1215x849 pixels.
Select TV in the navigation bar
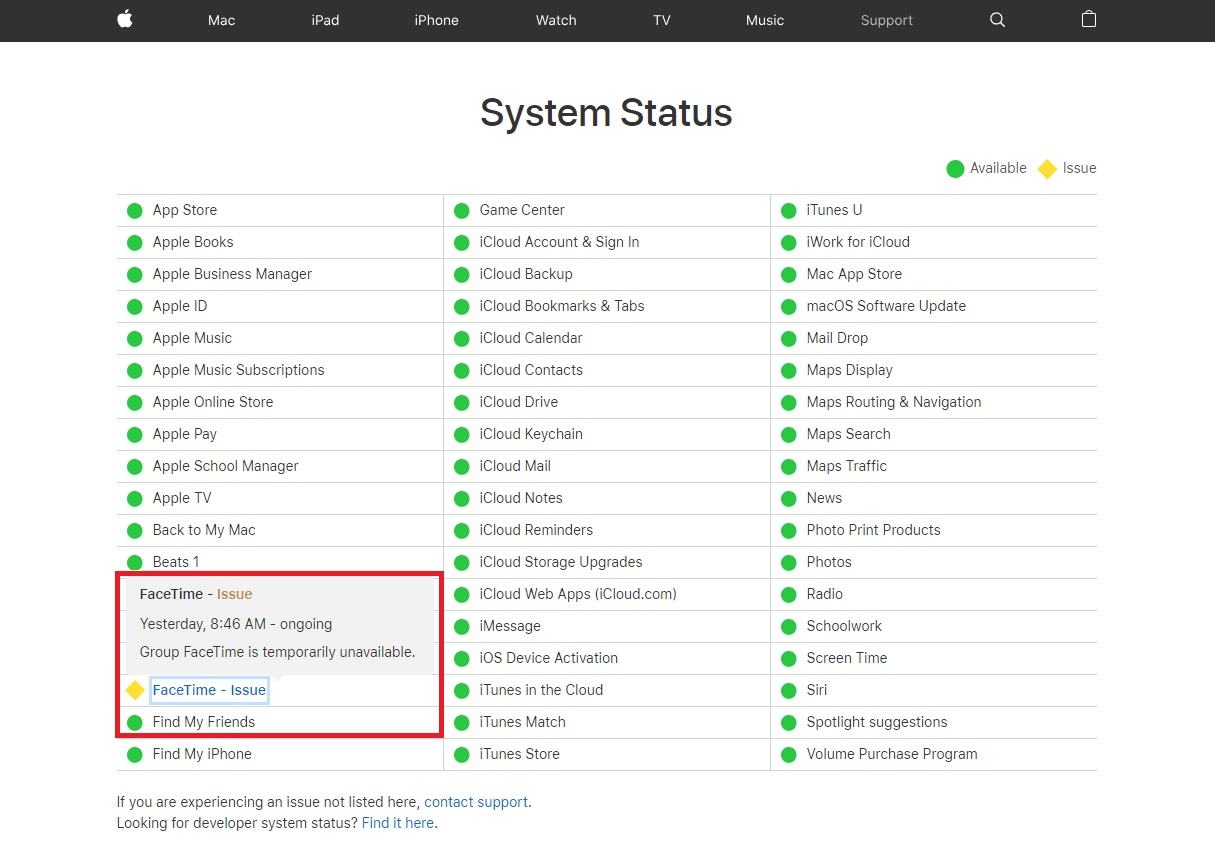point(662,20)
